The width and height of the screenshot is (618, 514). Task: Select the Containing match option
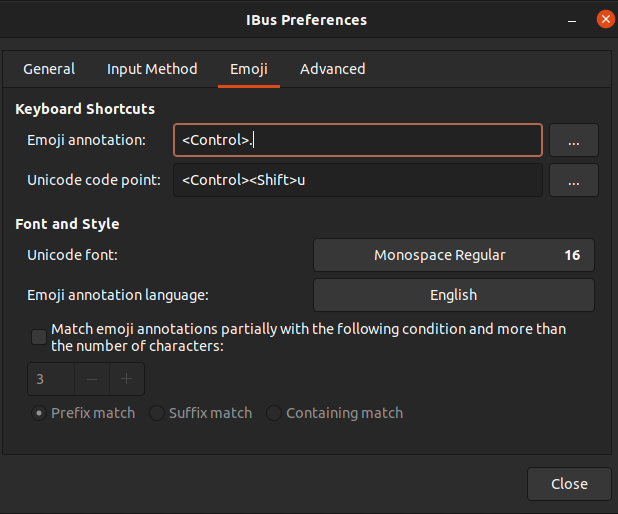(274, 413)
